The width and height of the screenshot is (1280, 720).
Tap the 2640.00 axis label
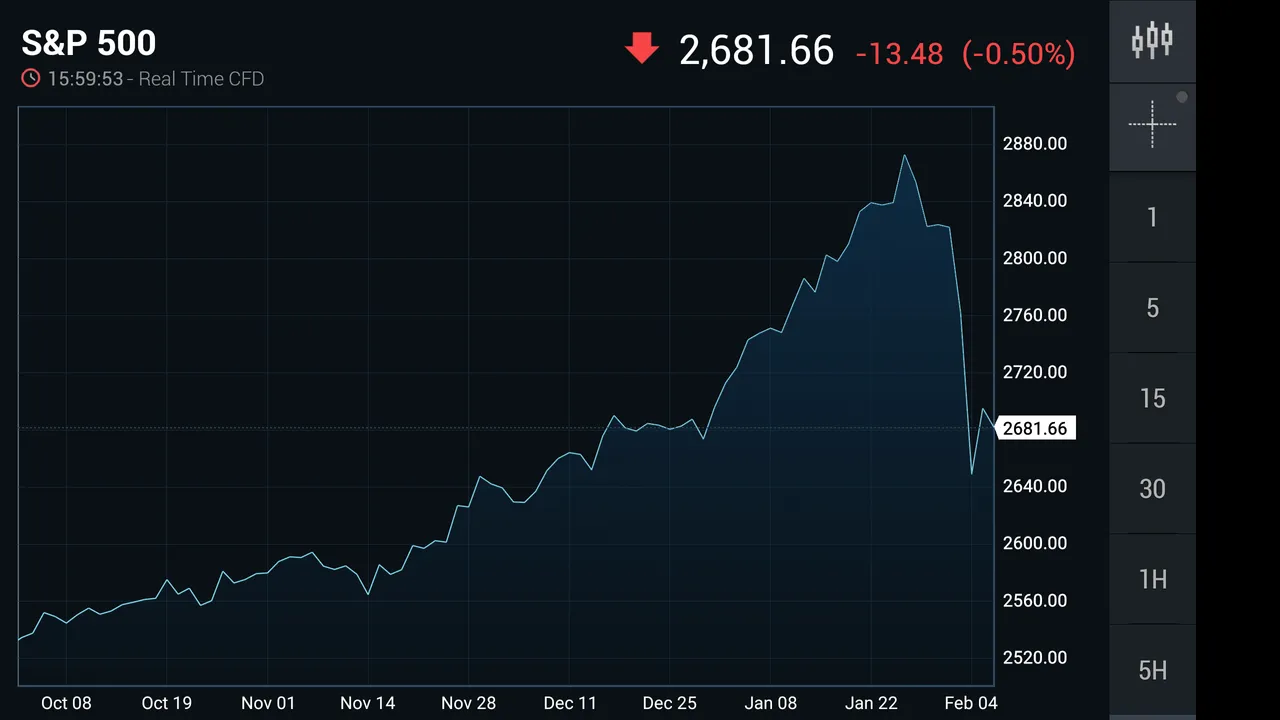click(x=1035, y=486)
